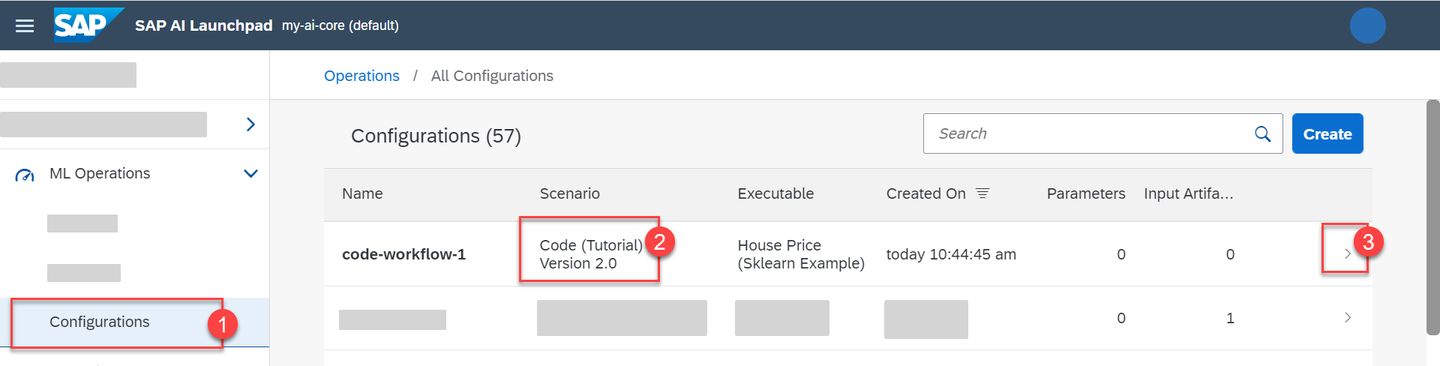Follow the Operations breadcrumb link
This screenshot has width=1440, height=366.
point(362,76)
